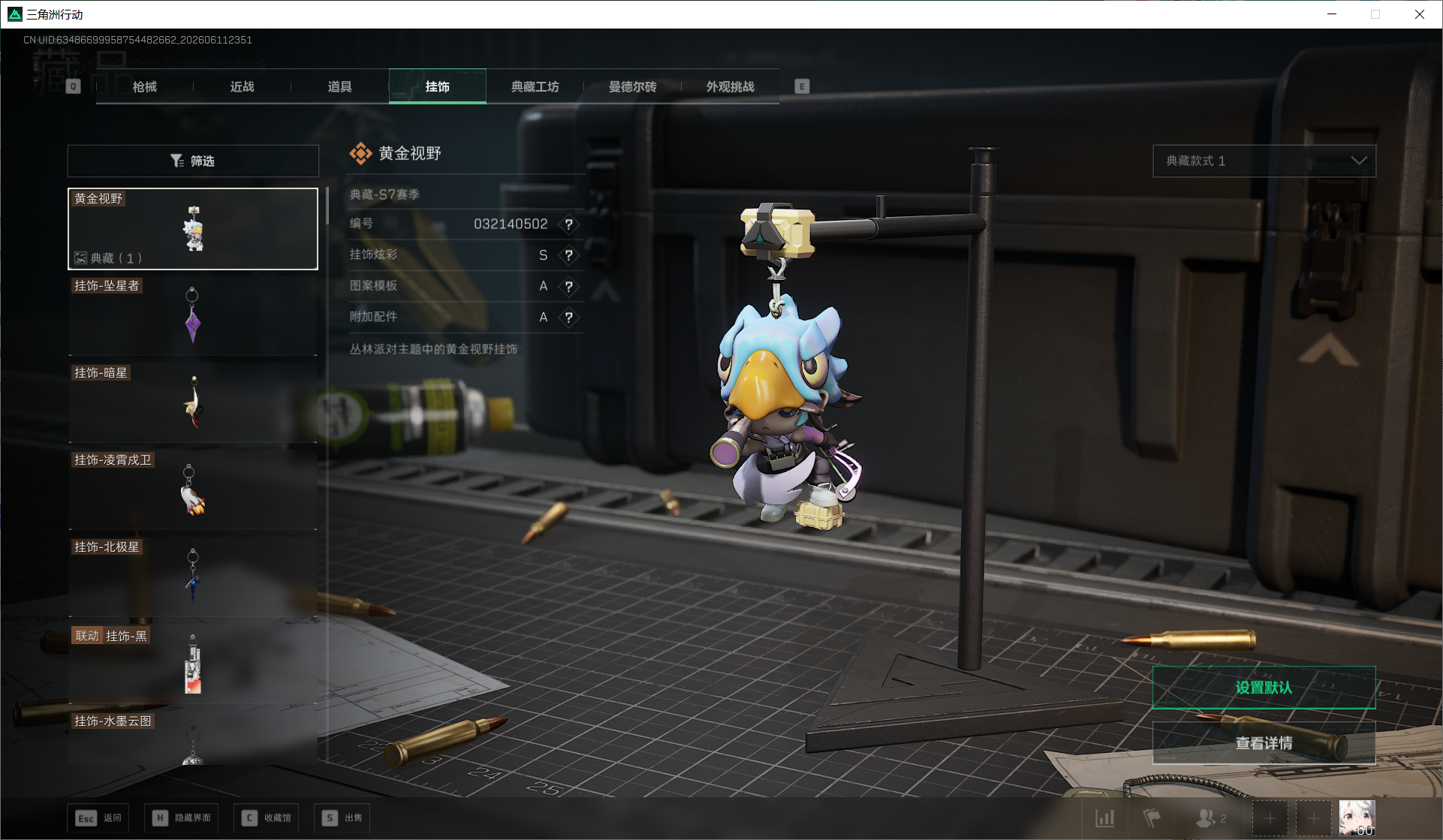1443x840 pixels.
Task: Switch to the 道具 tab
Action: point(340,86)
